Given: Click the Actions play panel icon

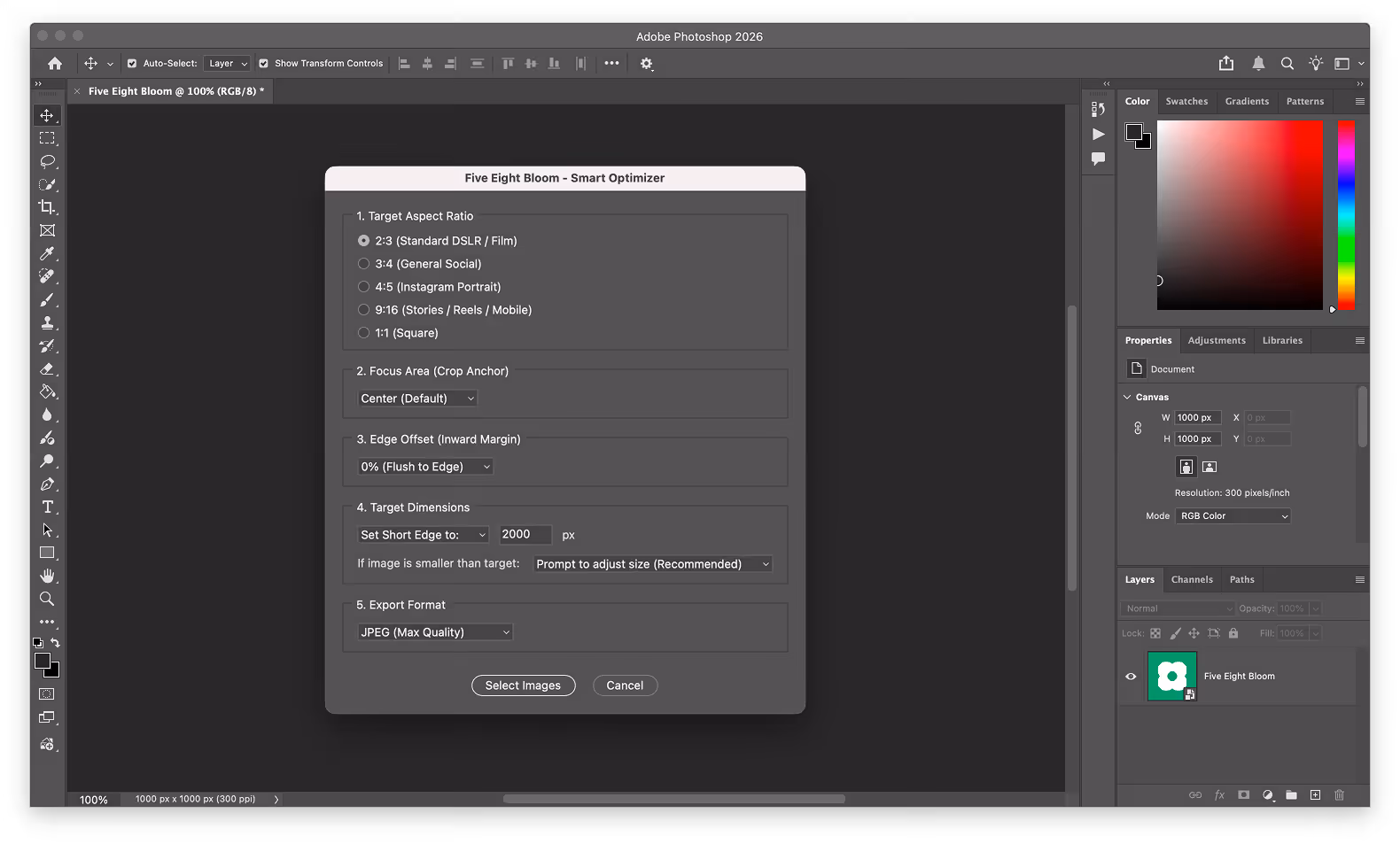Looking at the screenshot, I should tap(1099, 135).
